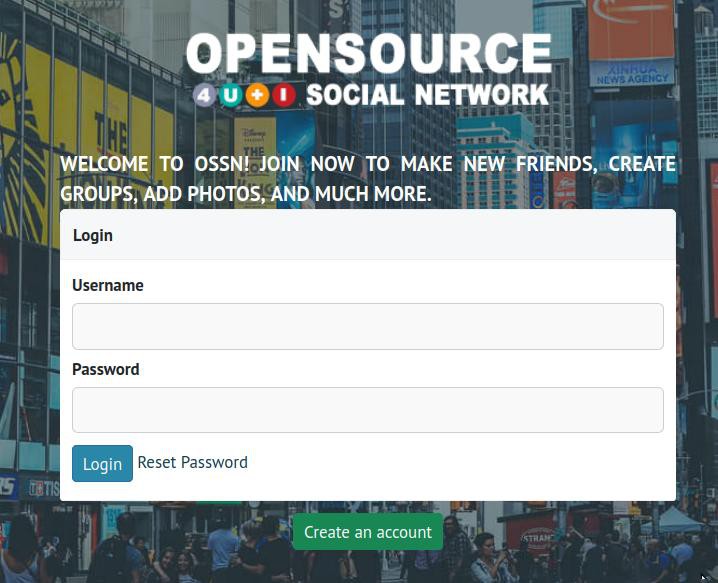
Task: Open the Reset Password link
Action: pyautogui.click(x=192, y=462)
